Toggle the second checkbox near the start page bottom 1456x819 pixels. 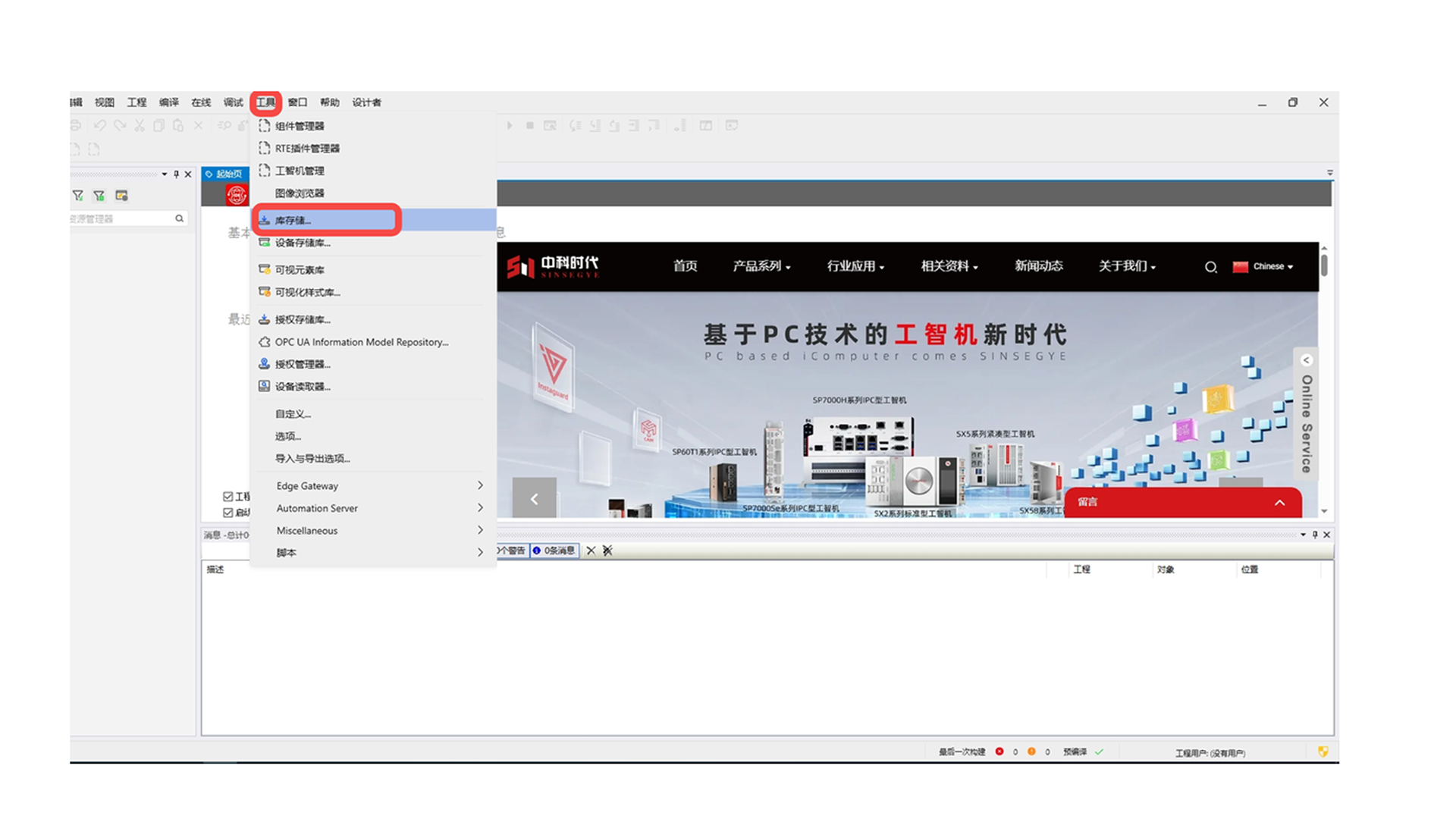pos(227,513)
